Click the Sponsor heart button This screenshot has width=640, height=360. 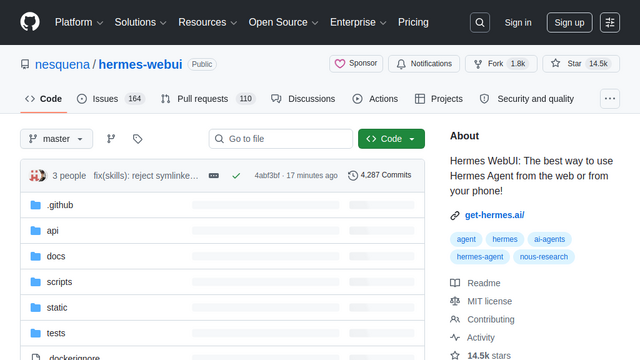pos(356,64)
